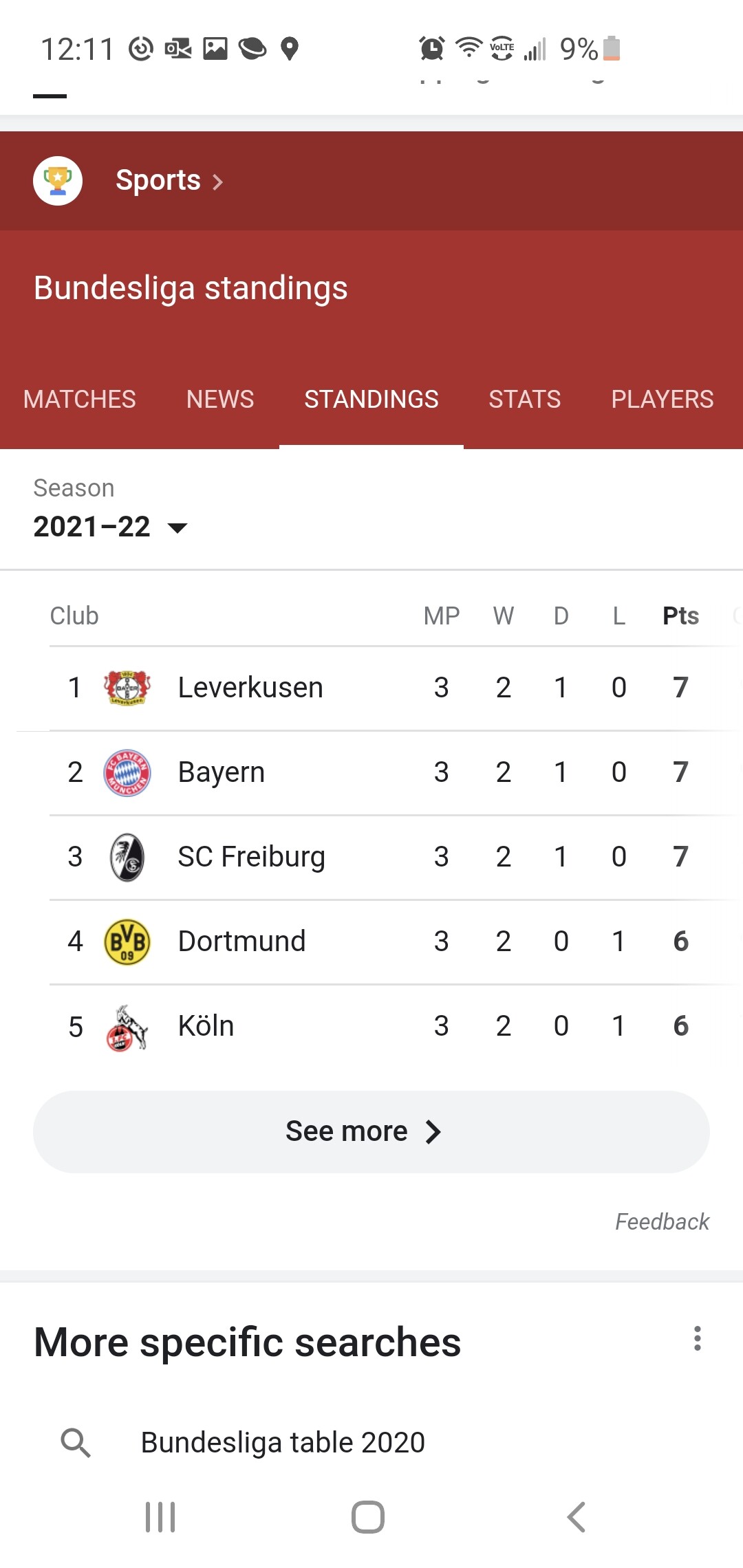The image size is (743, 1568).
Task: Tap the Leverkusen club crest
Action: 127,688
